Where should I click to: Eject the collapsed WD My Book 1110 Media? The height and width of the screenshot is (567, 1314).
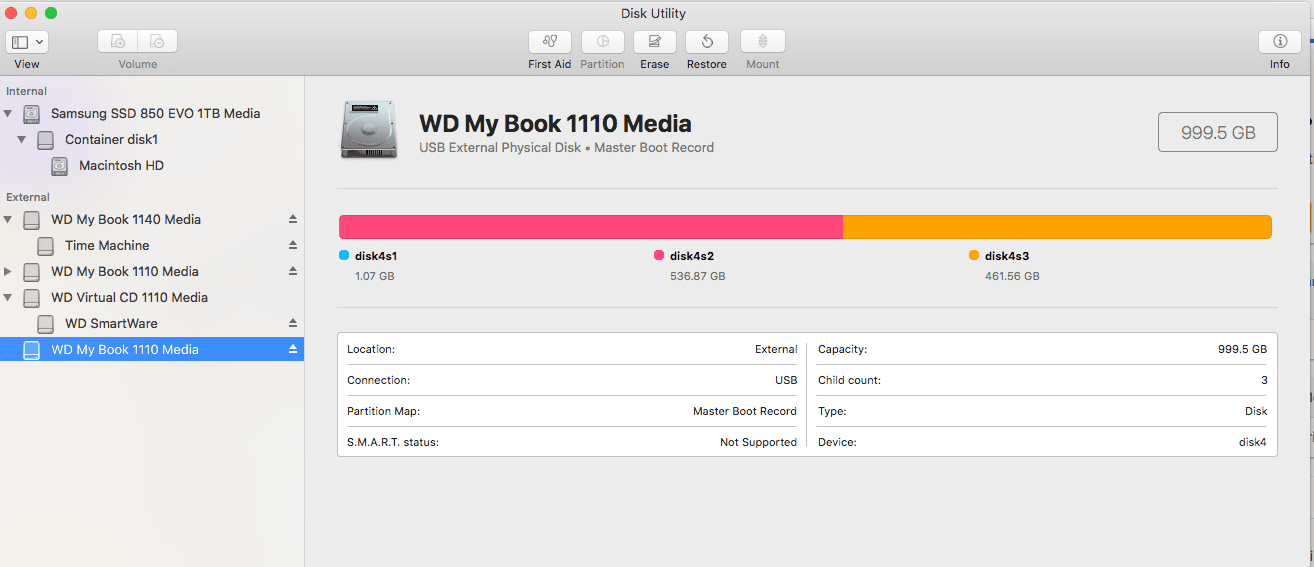point(293,271)
